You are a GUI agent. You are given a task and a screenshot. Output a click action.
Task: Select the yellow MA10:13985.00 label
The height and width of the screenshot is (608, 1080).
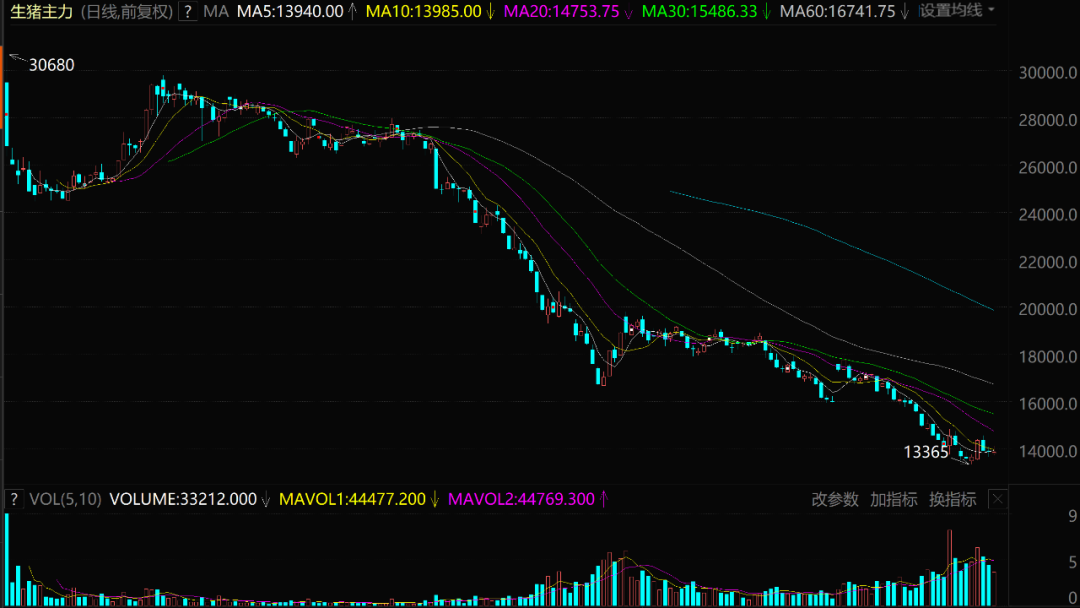point(424,11)
